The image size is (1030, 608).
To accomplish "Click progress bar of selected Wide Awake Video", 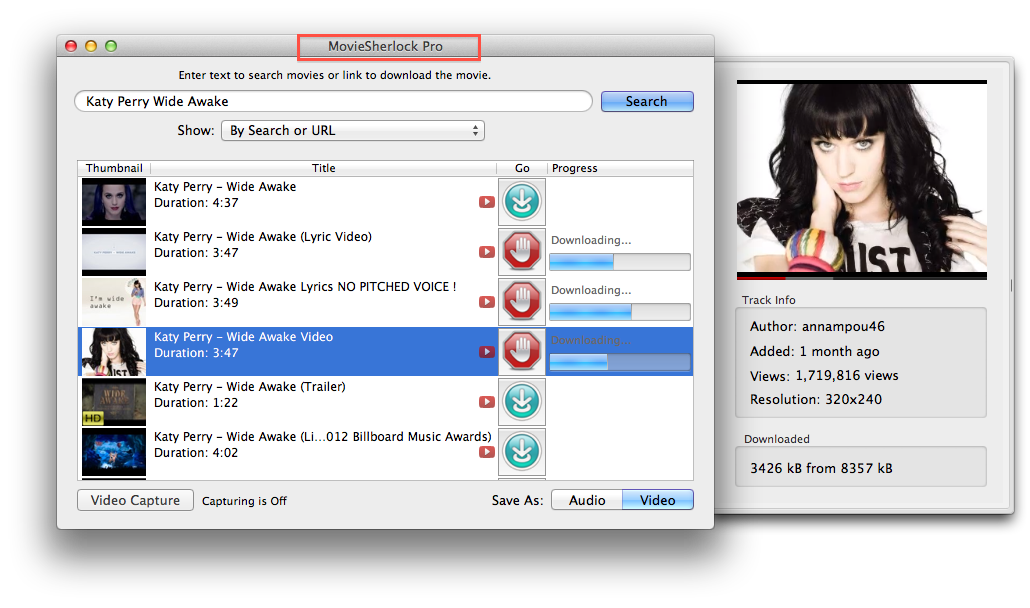I will tap(619, 362).
